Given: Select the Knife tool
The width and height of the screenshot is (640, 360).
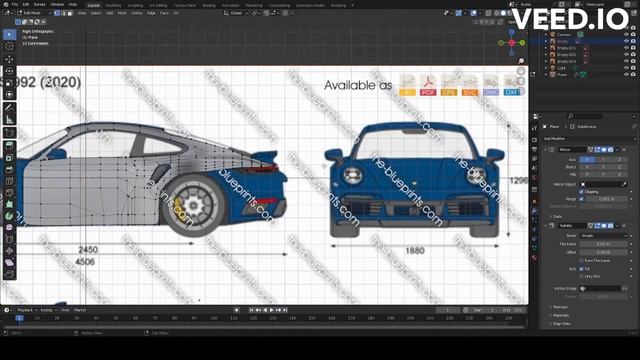Looking at the screenshot, I should (9, 193).
